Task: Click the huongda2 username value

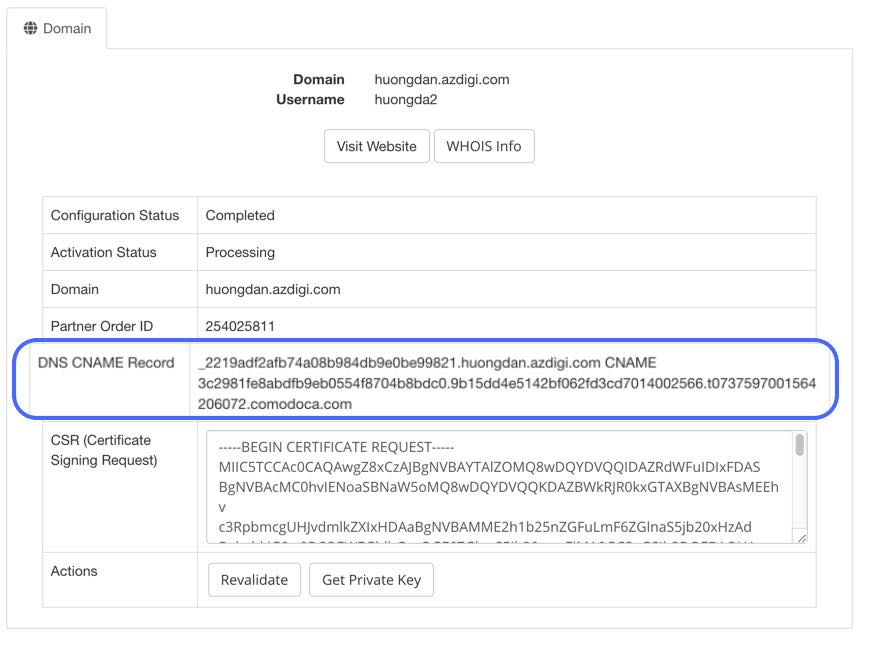Action: (406, 100)
